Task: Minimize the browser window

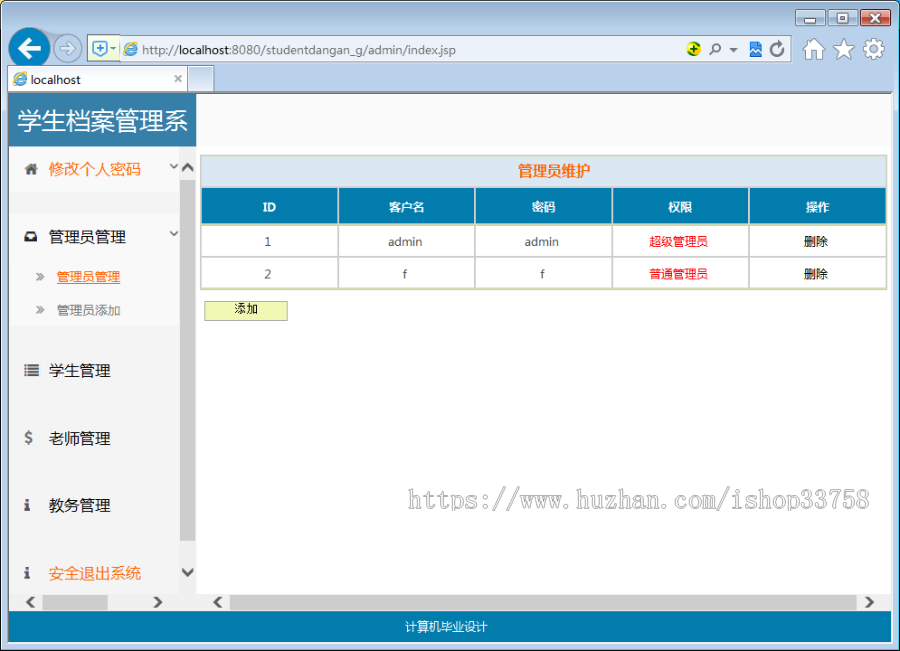Action: point(810,18)
